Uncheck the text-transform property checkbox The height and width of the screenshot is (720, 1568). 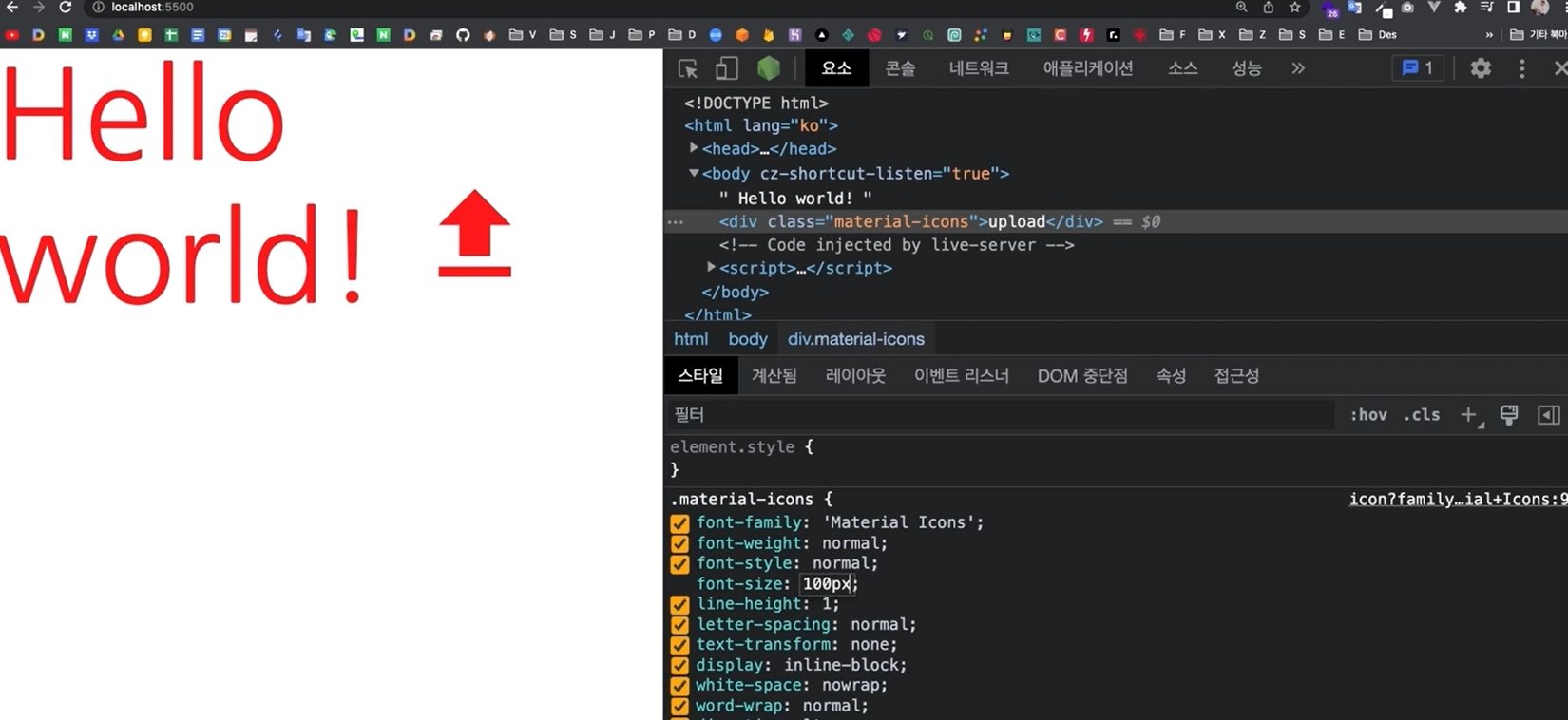coord(679,645)
